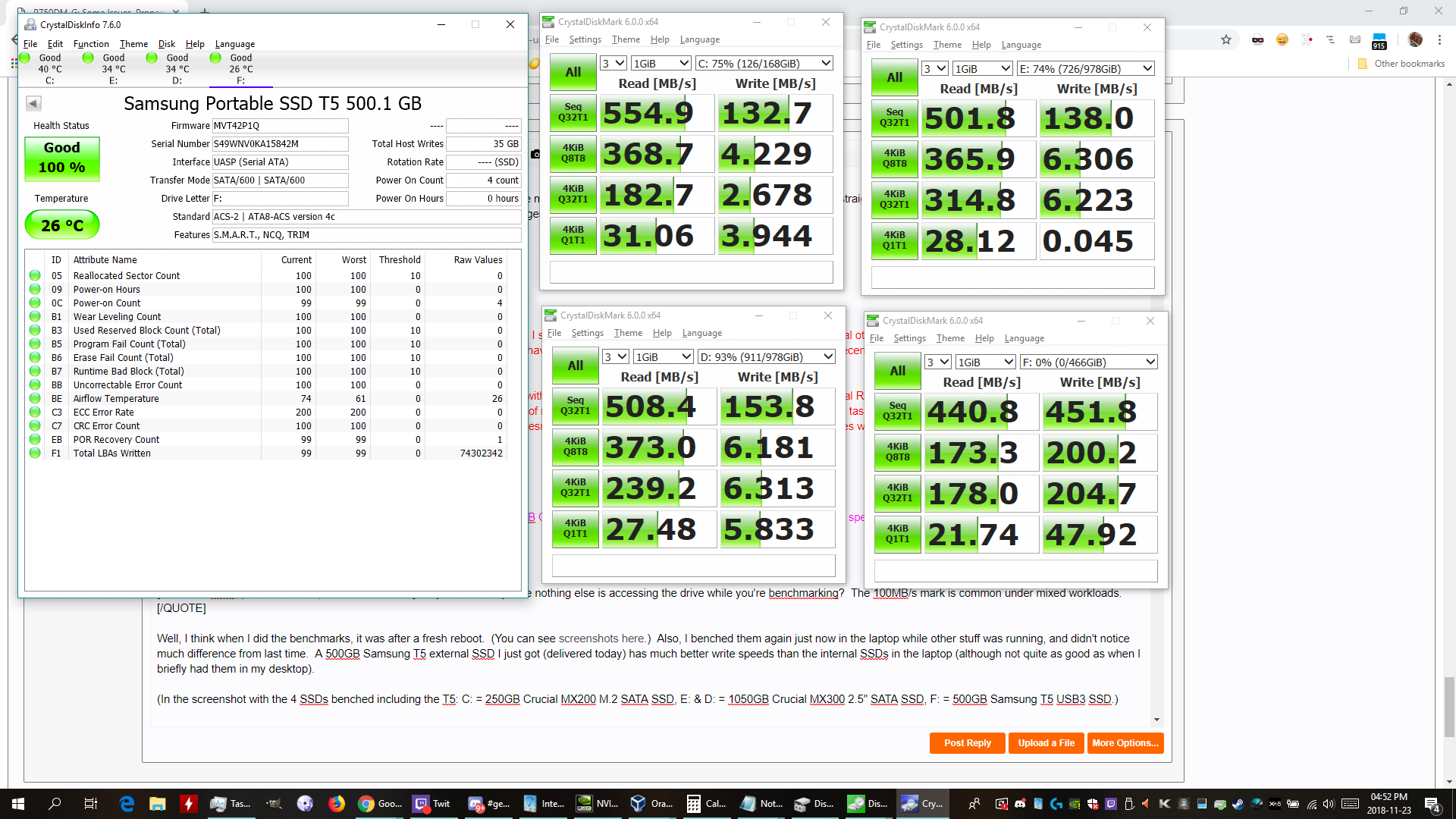Click the Firmware field MVT42P1Q
Image resolution: width=1456 pixels, height=819 pixels.
(280, 125)
